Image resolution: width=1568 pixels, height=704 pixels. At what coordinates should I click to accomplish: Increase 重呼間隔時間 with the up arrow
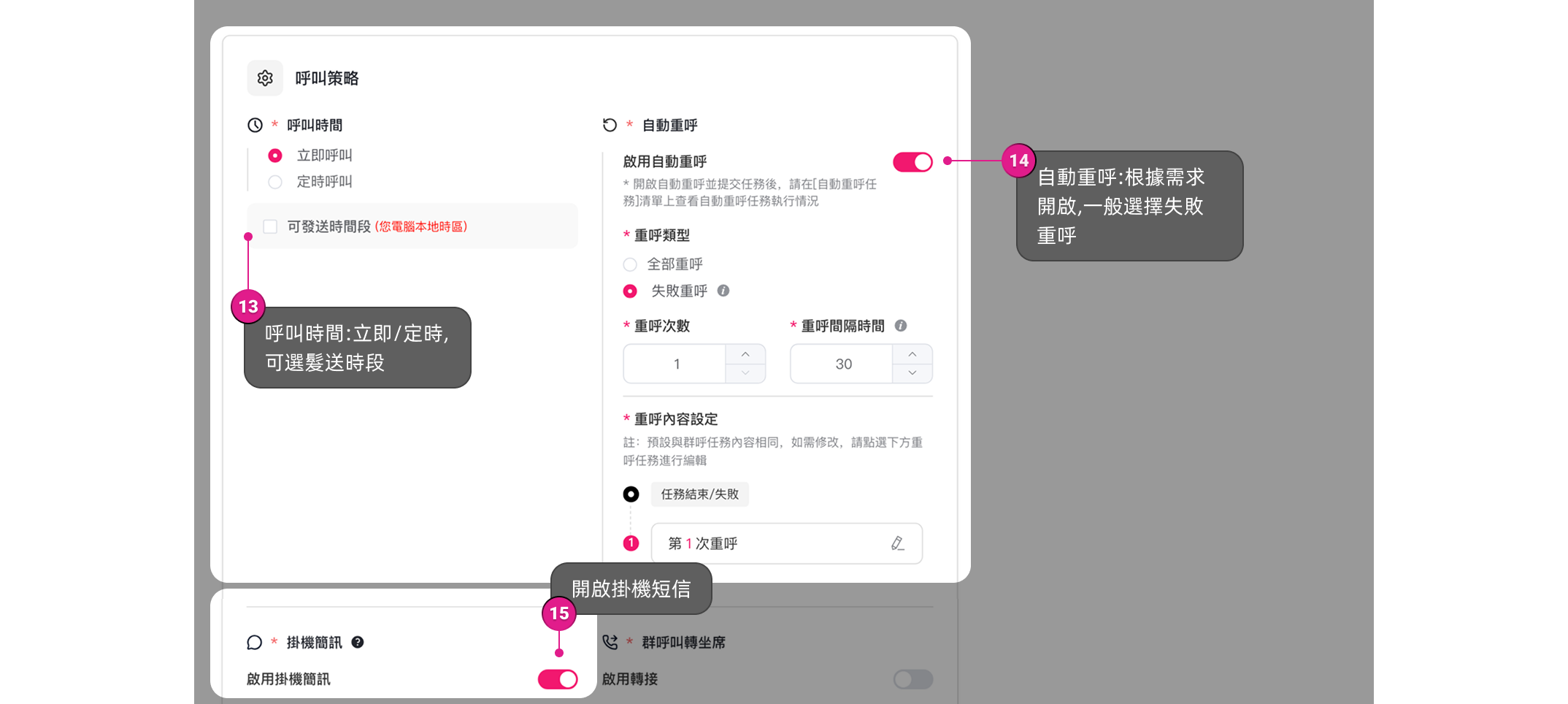(x=912, y=354)
